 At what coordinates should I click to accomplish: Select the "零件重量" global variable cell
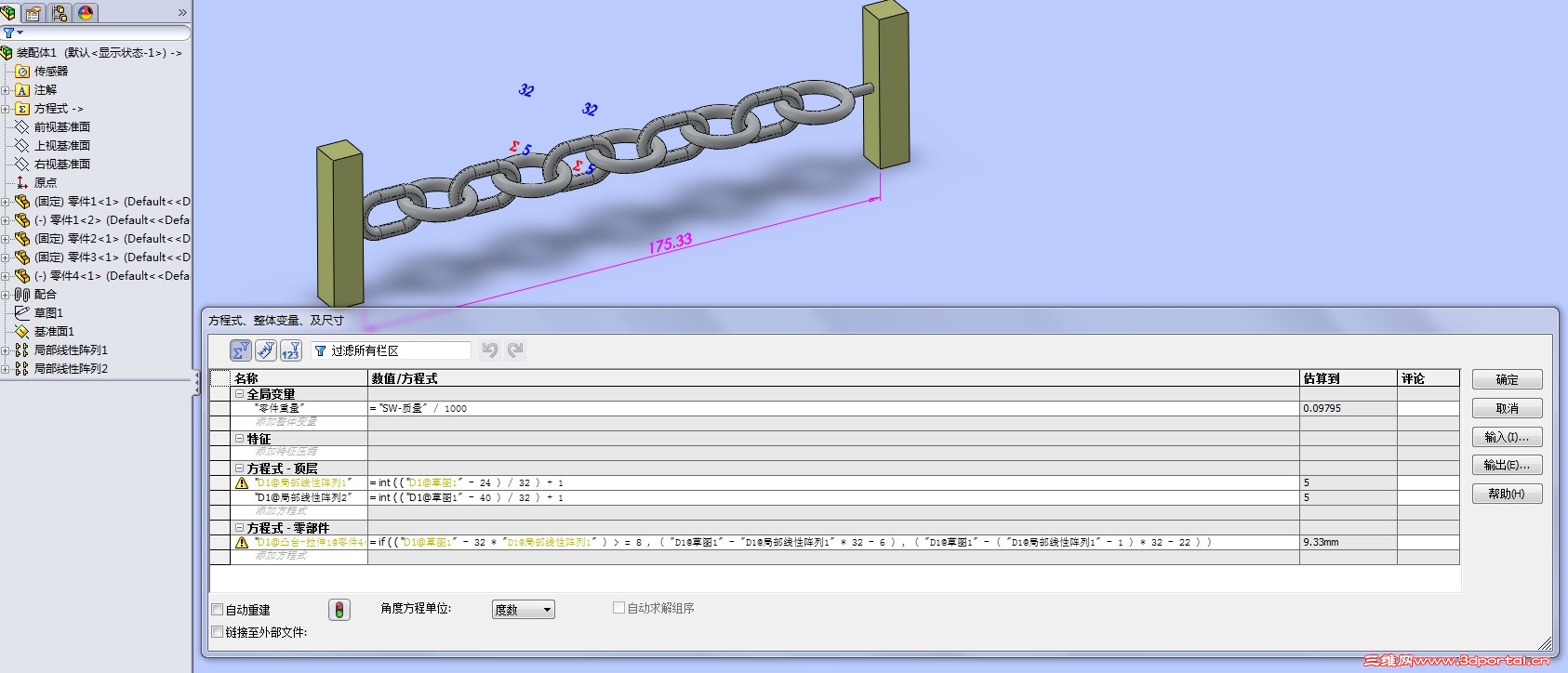(299, 408)
